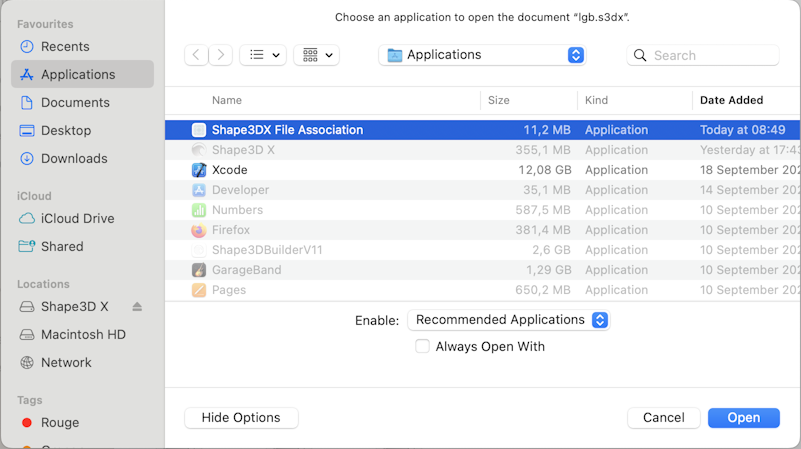Open the Enable Recommended Applications popup

pos(509,320)
